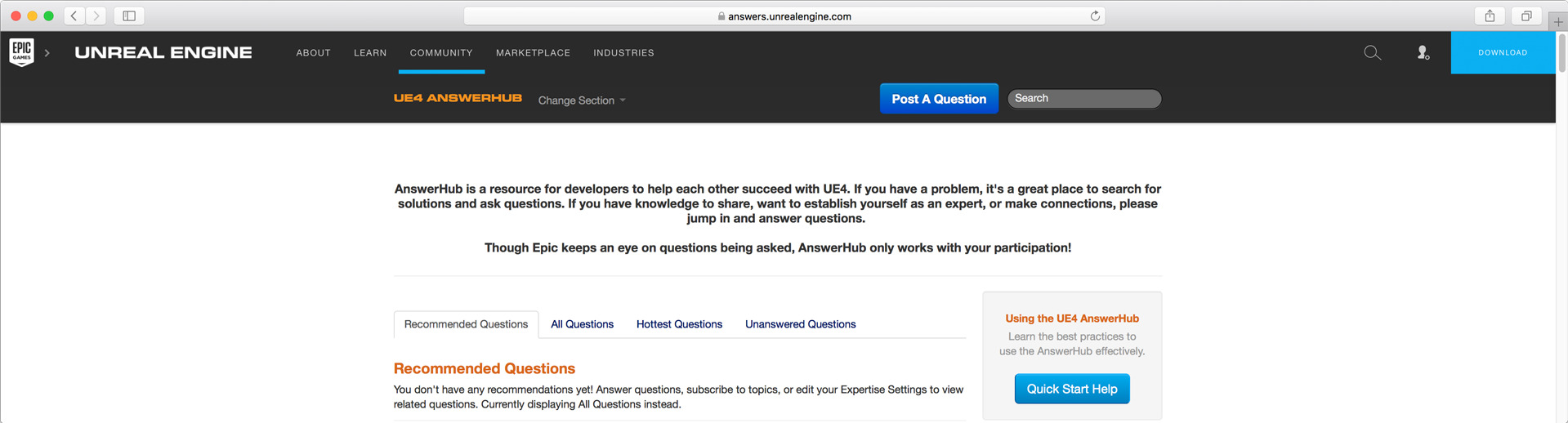Click the answers.unrealengine.com address bar

point(784,16)
